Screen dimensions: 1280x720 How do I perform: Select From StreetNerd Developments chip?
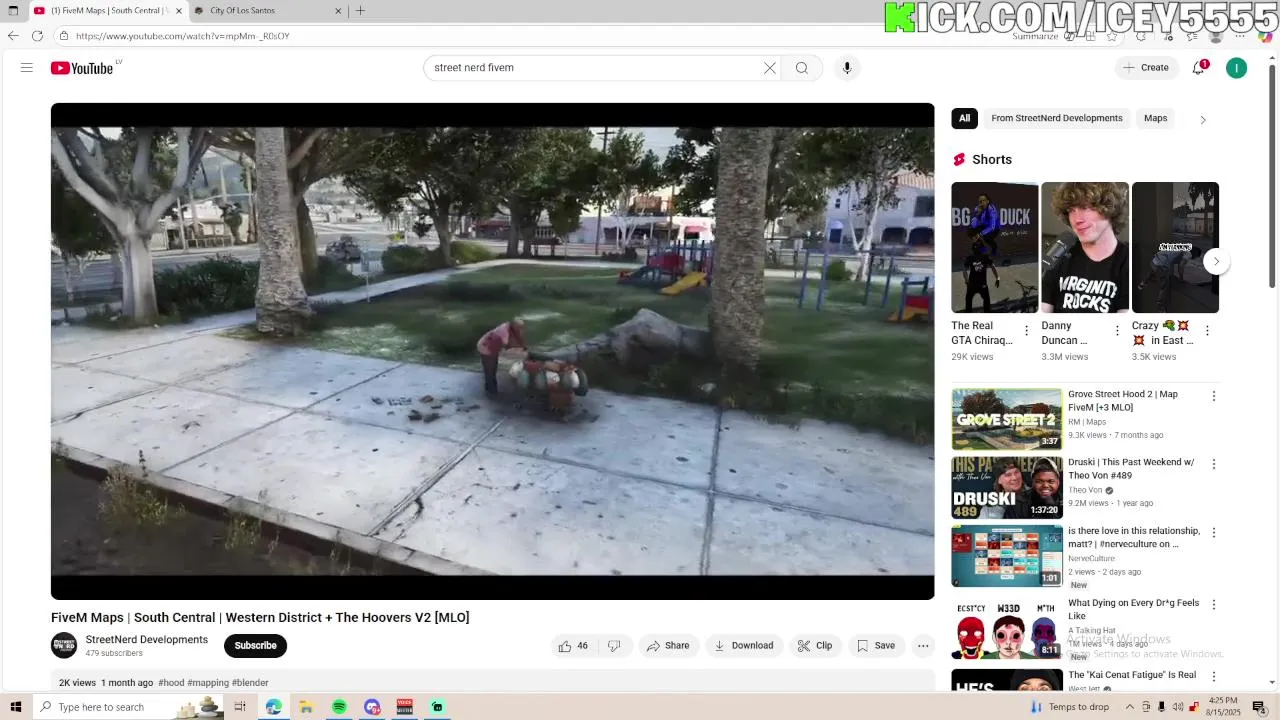coord(1057,118)
